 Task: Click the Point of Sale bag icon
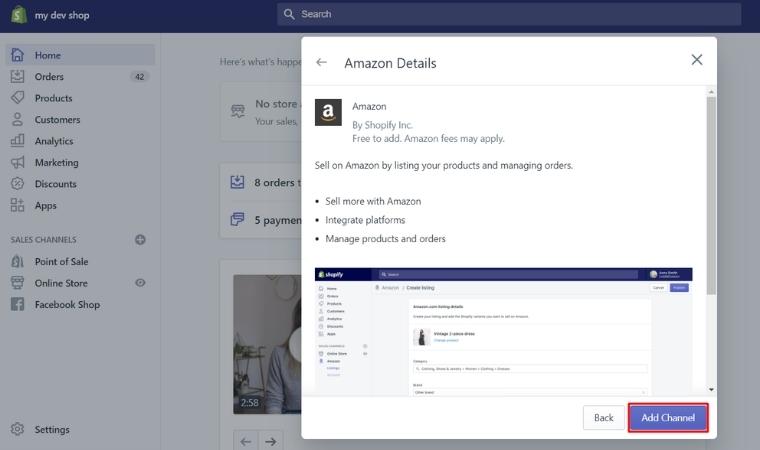click(x=17, y=261)
